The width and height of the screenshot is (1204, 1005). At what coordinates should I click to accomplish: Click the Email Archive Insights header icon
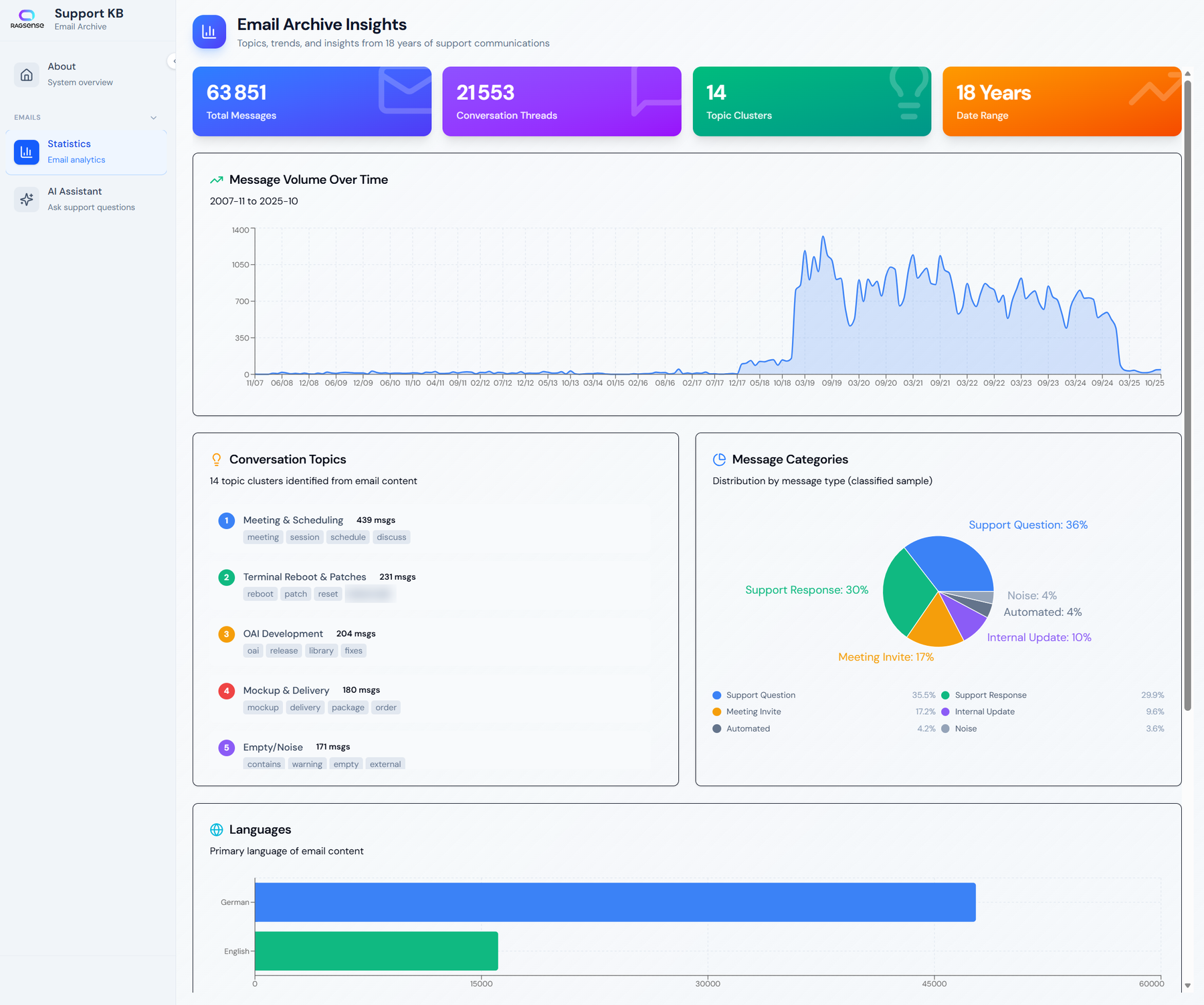click(209, 31)
